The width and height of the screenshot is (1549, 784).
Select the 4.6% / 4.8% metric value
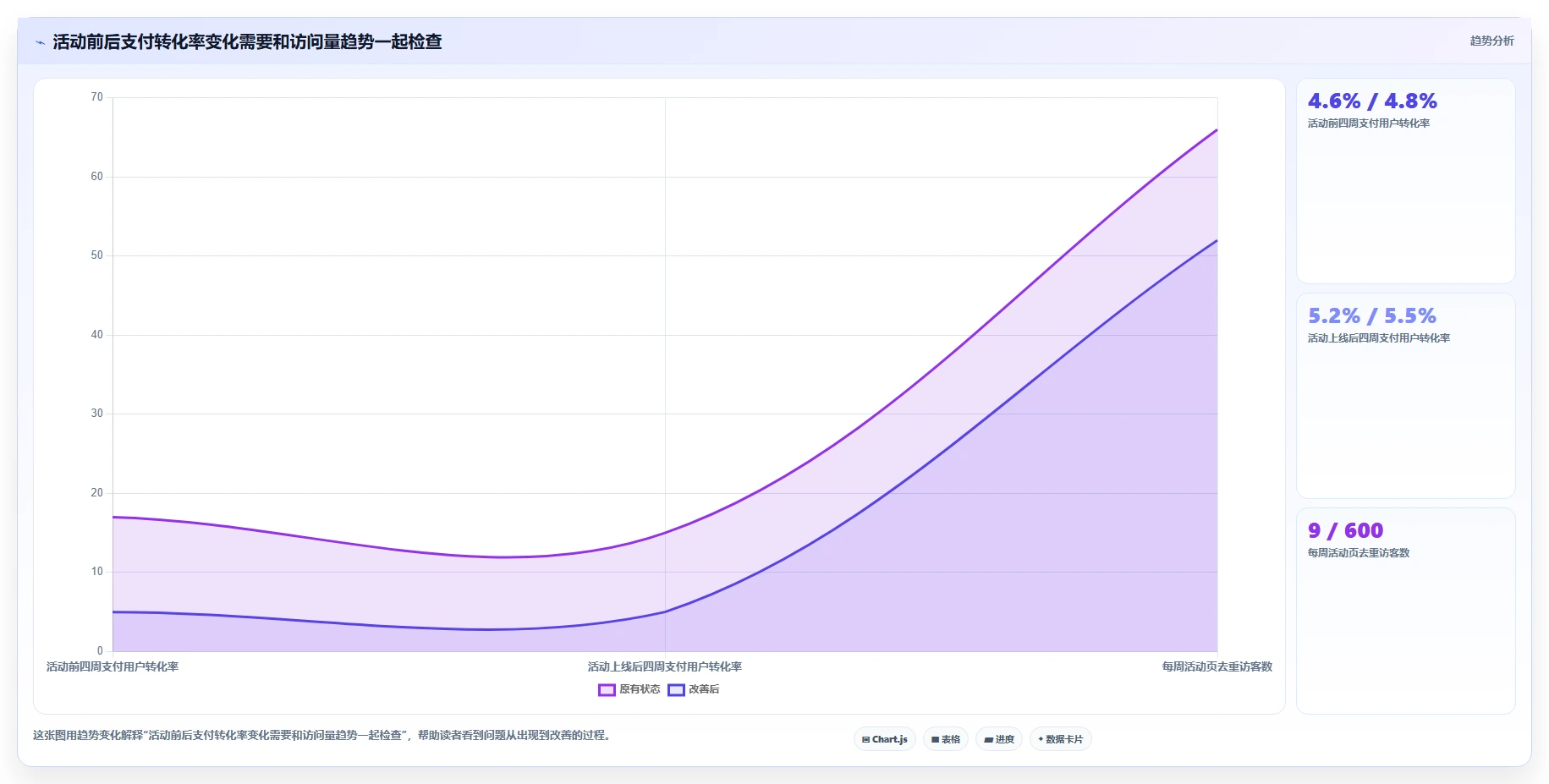click(1372, 101)
